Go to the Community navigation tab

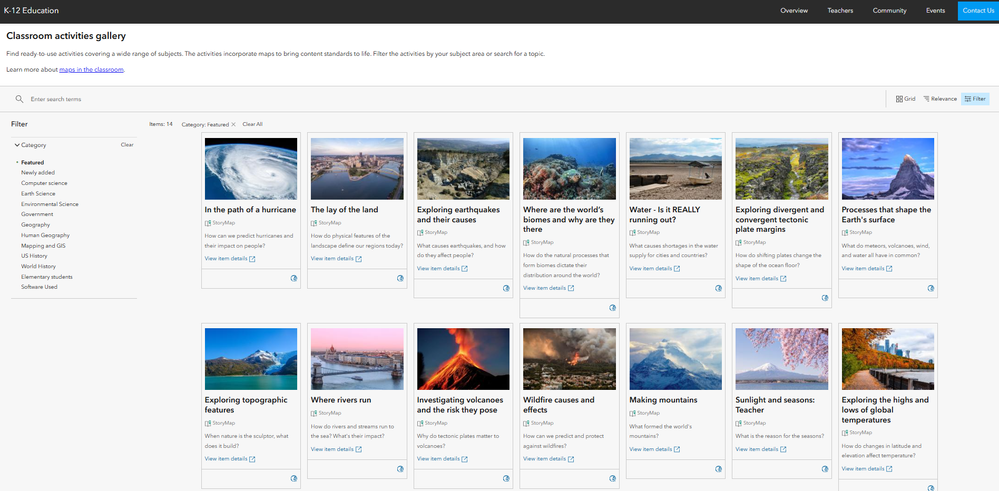(889, 10)
